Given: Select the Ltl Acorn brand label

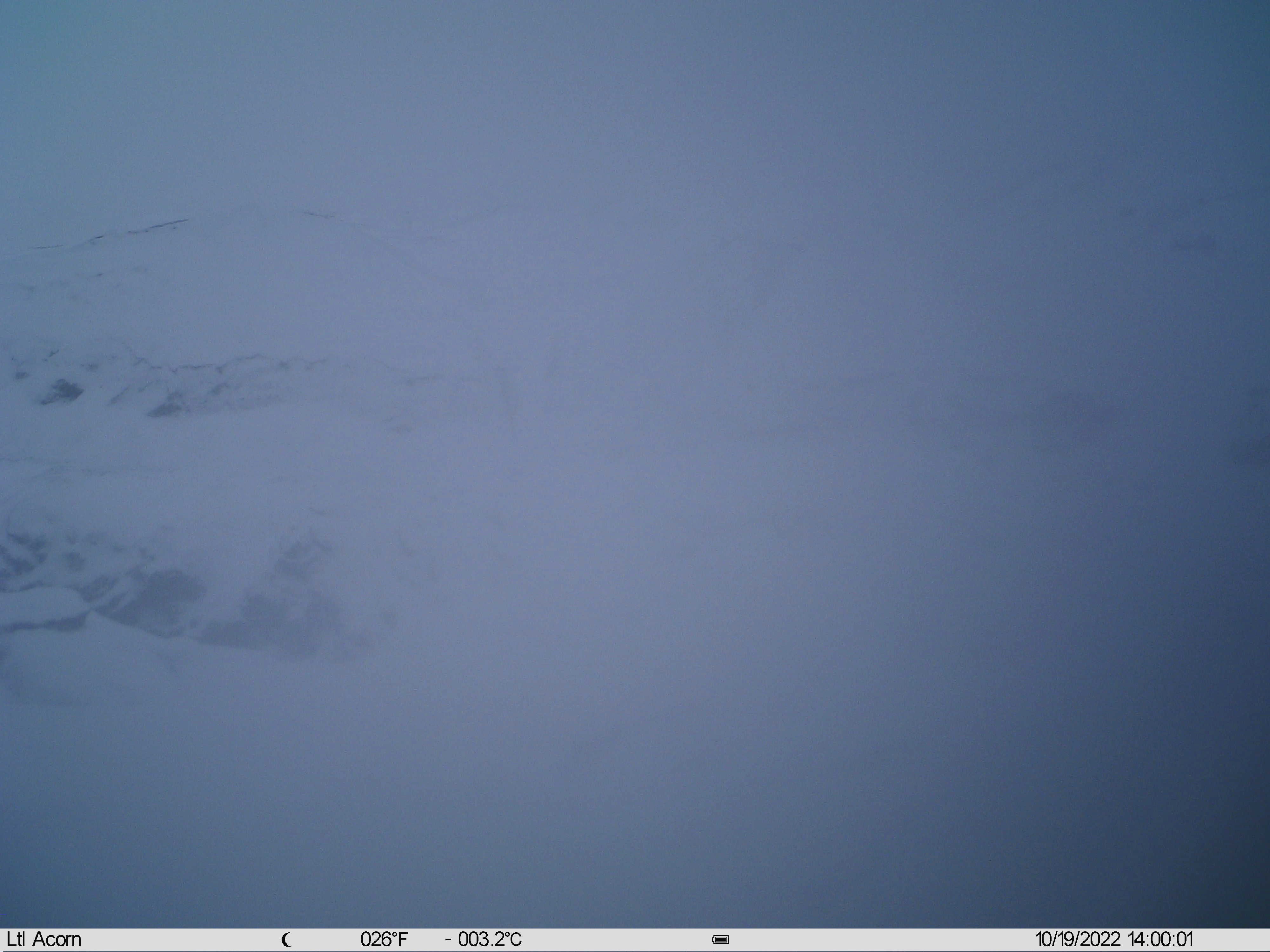Looking at the screenshot, I should coord(43,939).
